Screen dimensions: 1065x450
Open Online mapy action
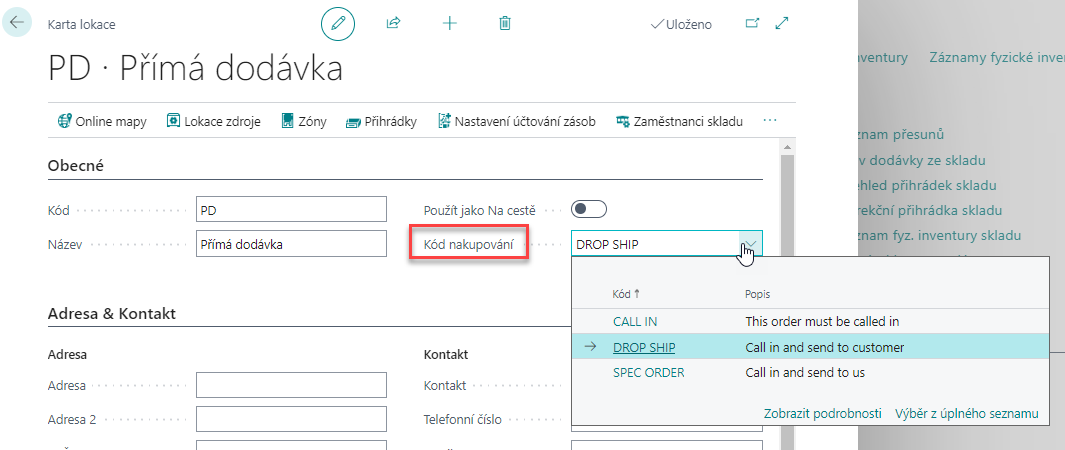[103, 121]
